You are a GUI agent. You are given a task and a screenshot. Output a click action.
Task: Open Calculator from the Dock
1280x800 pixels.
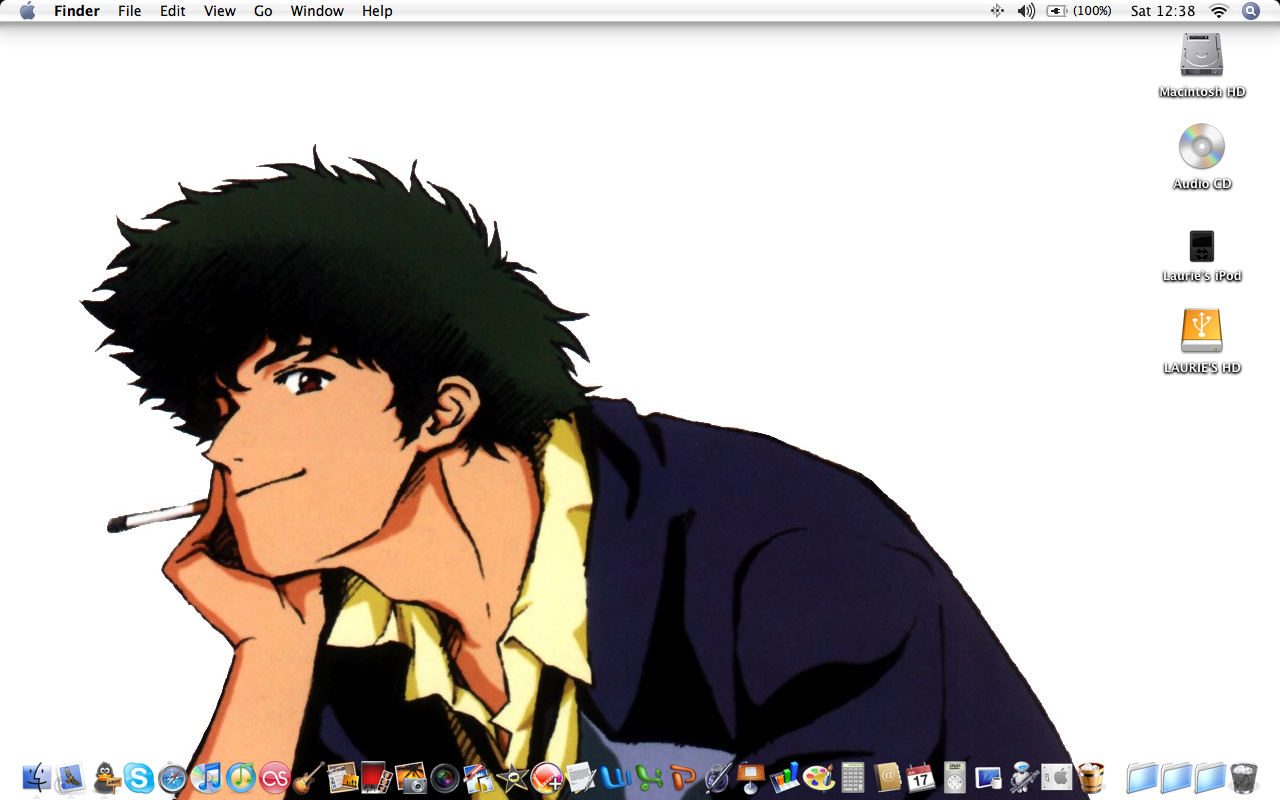853,777
